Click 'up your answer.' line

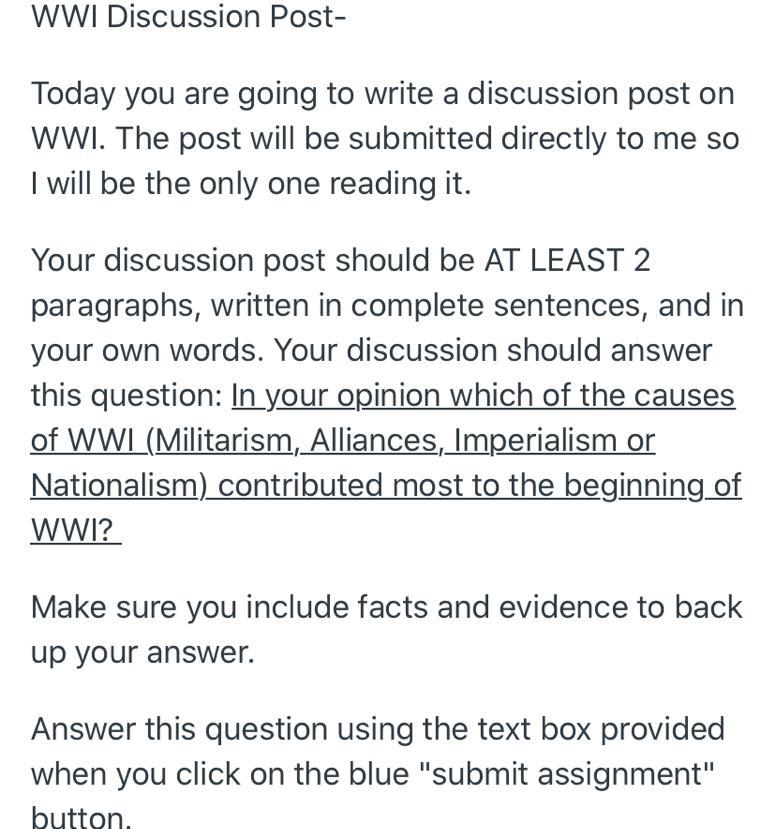click(x=142, y=652)
